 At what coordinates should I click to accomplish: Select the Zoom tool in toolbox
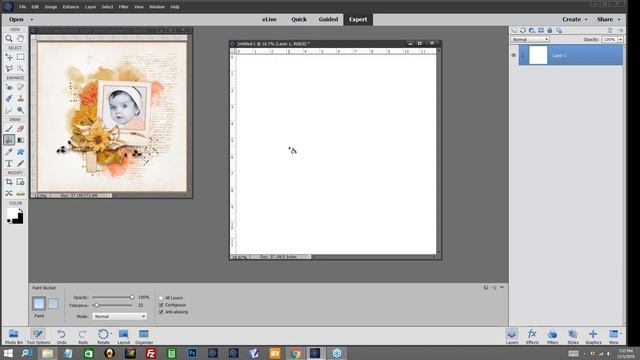tap(9, 38)
